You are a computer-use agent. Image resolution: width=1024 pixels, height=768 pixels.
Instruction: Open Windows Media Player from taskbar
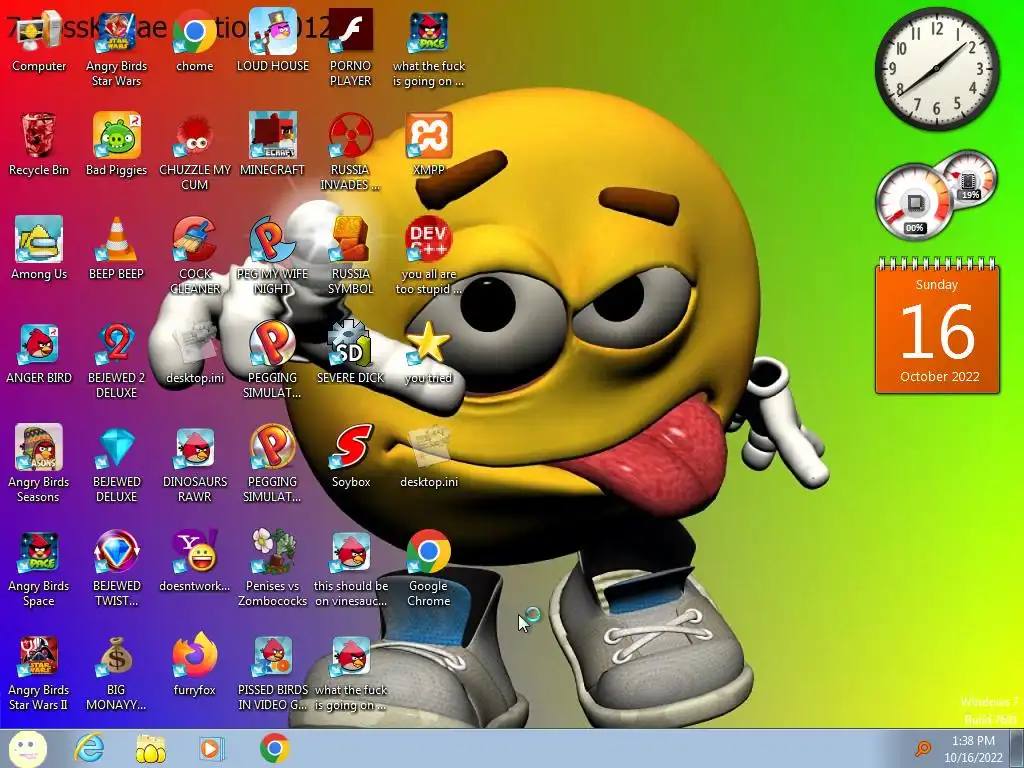212,749
